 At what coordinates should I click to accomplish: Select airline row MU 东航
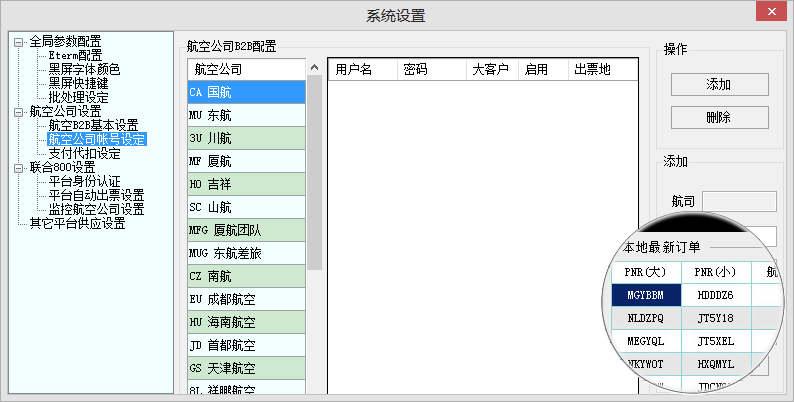point(247,115)
